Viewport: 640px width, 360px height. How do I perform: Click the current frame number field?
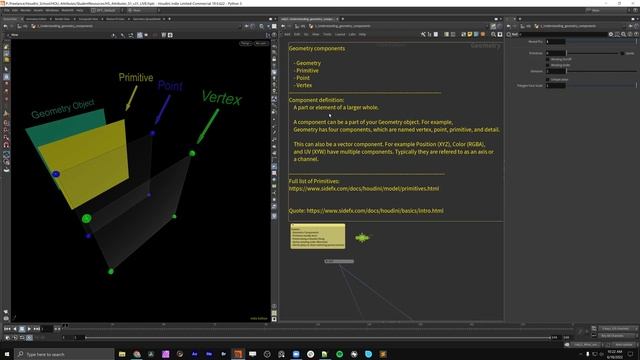(47, 329)
